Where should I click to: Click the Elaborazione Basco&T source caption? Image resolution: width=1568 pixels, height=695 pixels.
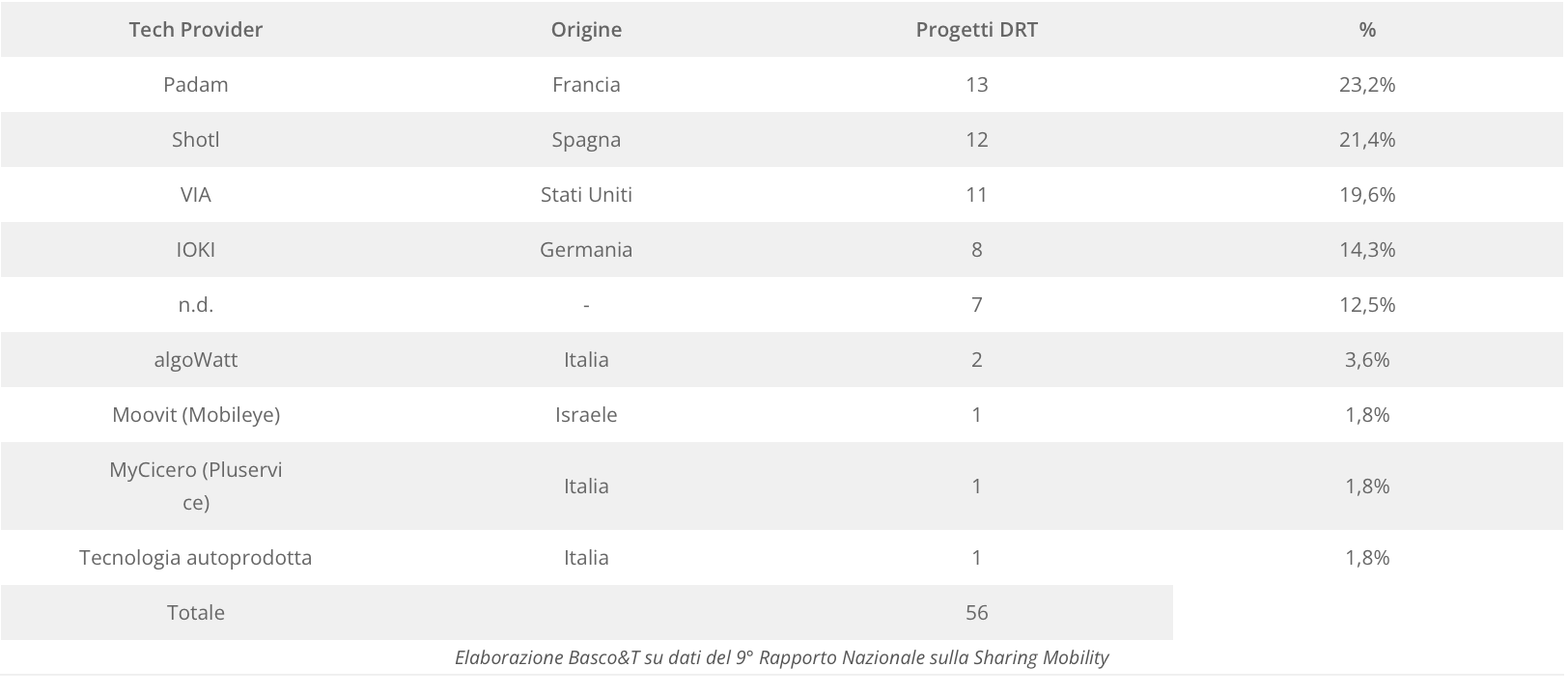(781, 658)
